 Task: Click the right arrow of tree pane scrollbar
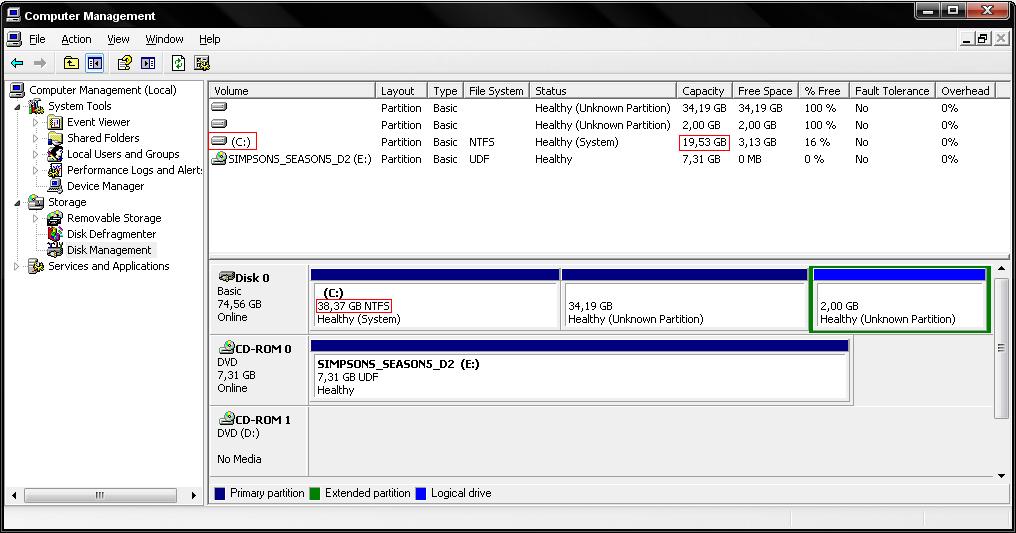tap(193, 495)
